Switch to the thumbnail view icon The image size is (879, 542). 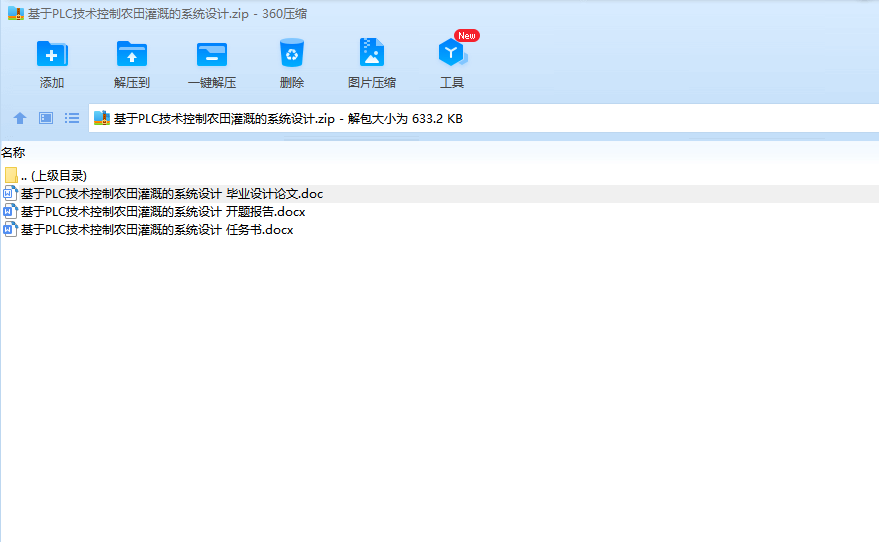pos(46,118)
